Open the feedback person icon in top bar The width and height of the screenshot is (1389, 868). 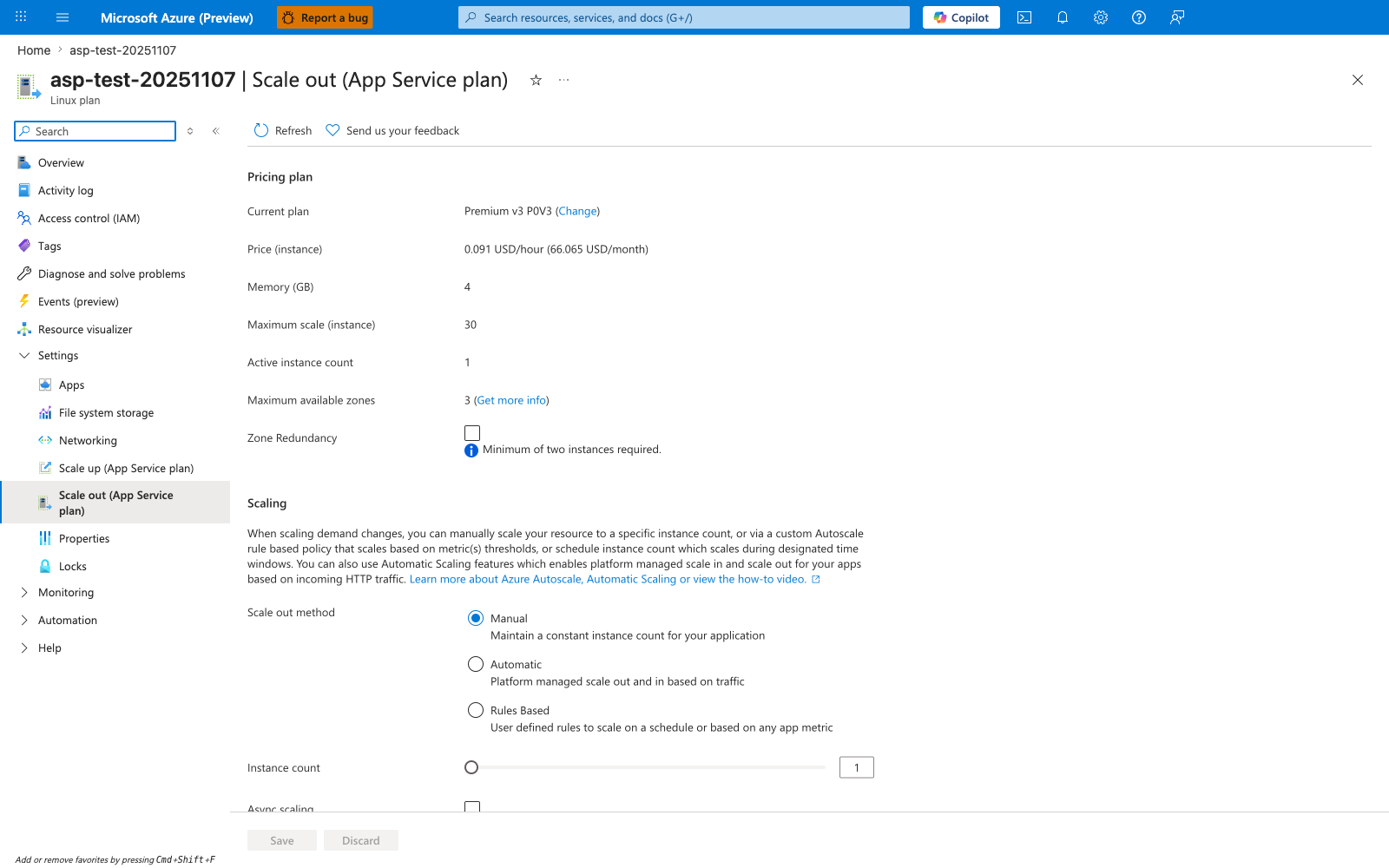tap(1177, 17)
